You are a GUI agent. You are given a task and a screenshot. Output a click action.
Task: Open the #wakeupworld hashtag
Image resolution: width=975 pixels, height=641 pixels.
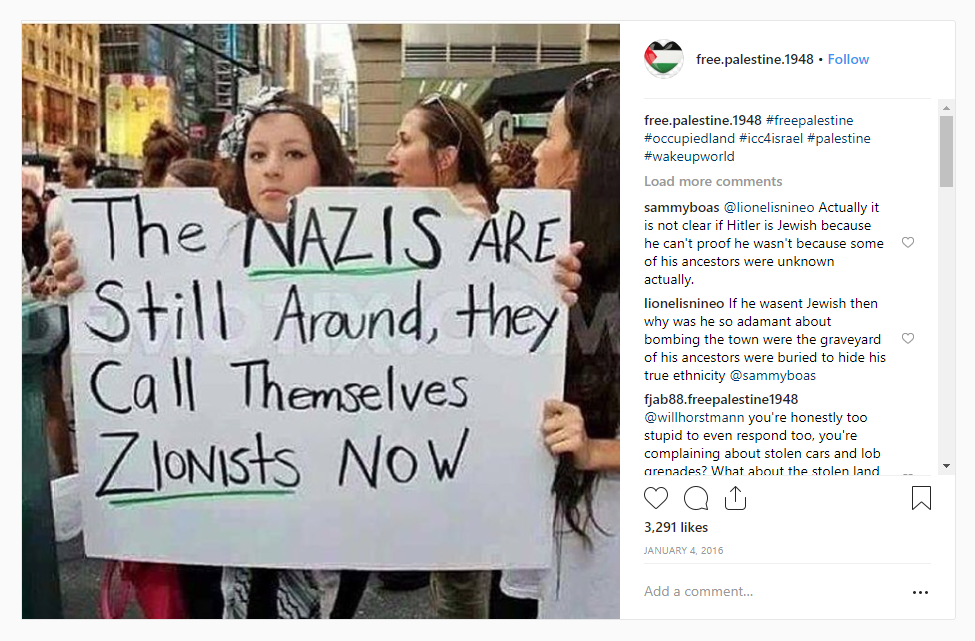tap(689, 156)
